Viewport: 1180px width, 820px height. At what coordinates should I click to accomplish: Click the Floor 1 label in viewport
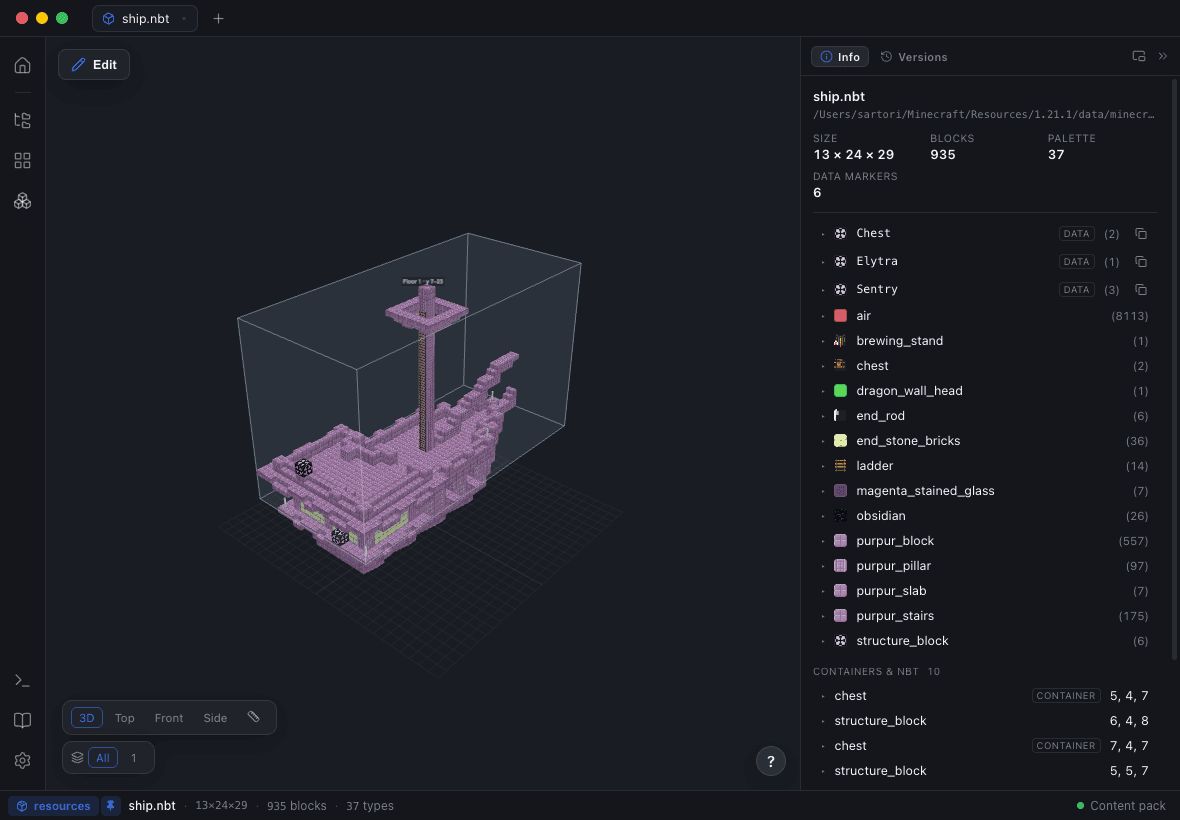(423, 281)
